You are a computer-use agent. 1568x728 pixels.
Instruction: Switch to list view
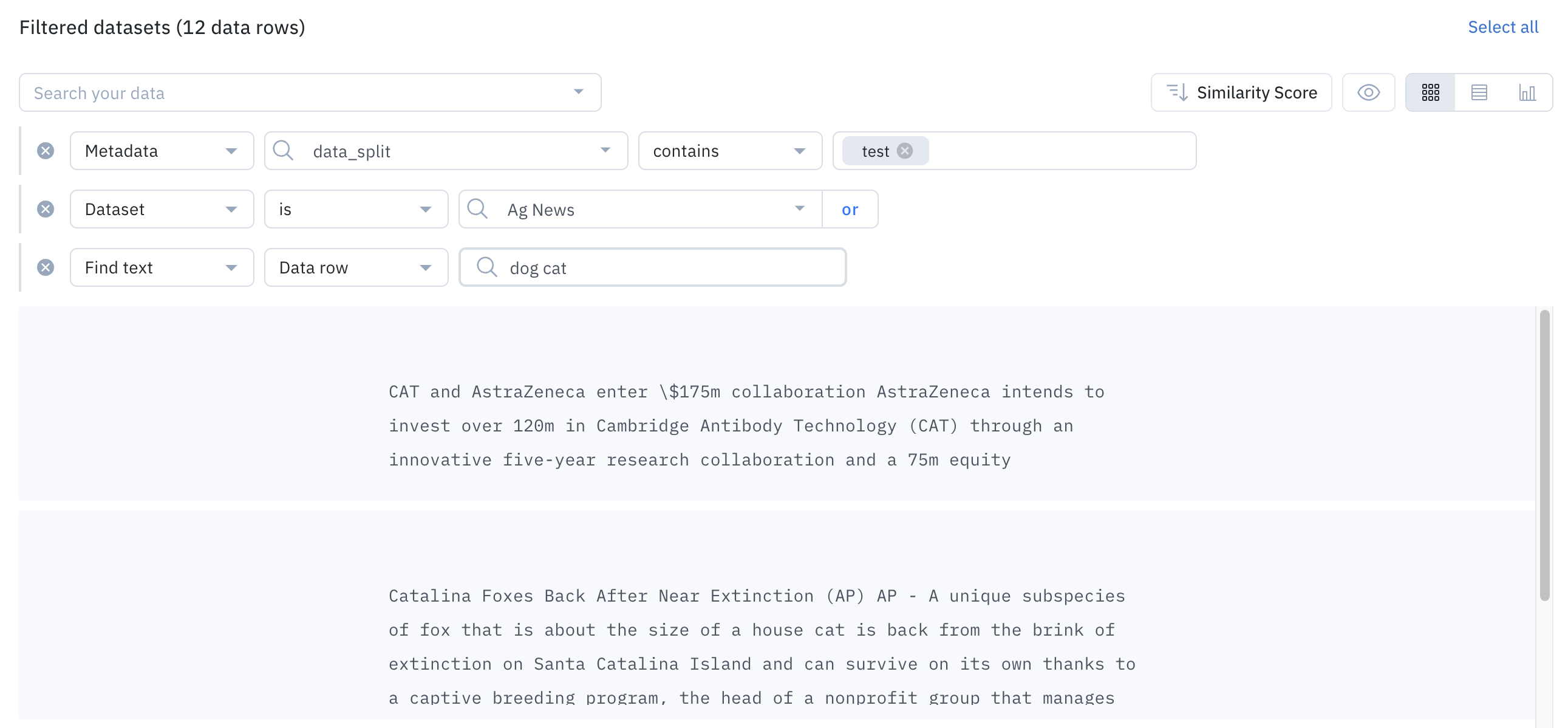click(x=1479, y=92)
